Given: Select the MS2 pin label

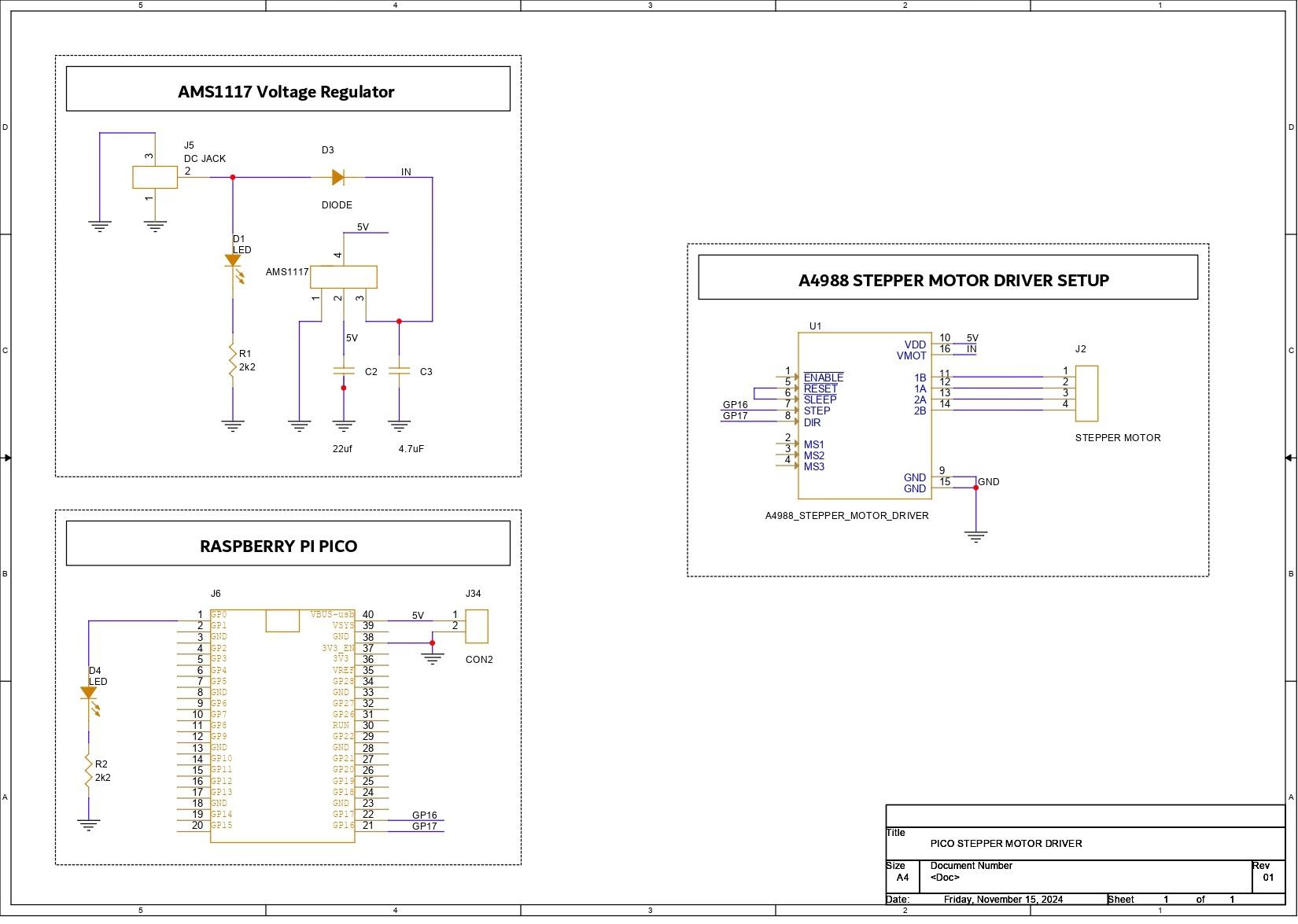Looking at the screenshot, I should pyautogui.click(x=814, y=455).
